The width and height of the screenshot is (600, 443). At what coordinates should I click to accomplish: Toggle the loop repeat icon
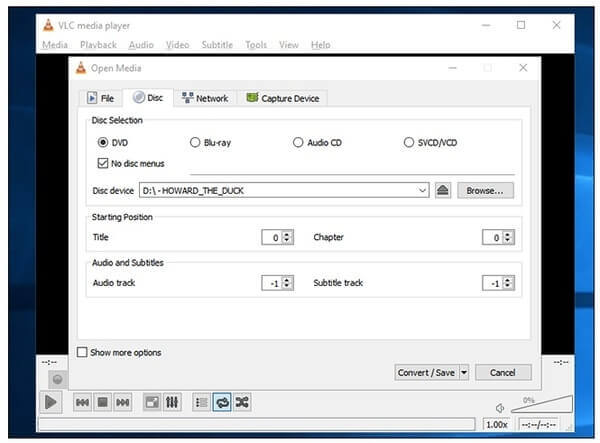tap(222, 402)
